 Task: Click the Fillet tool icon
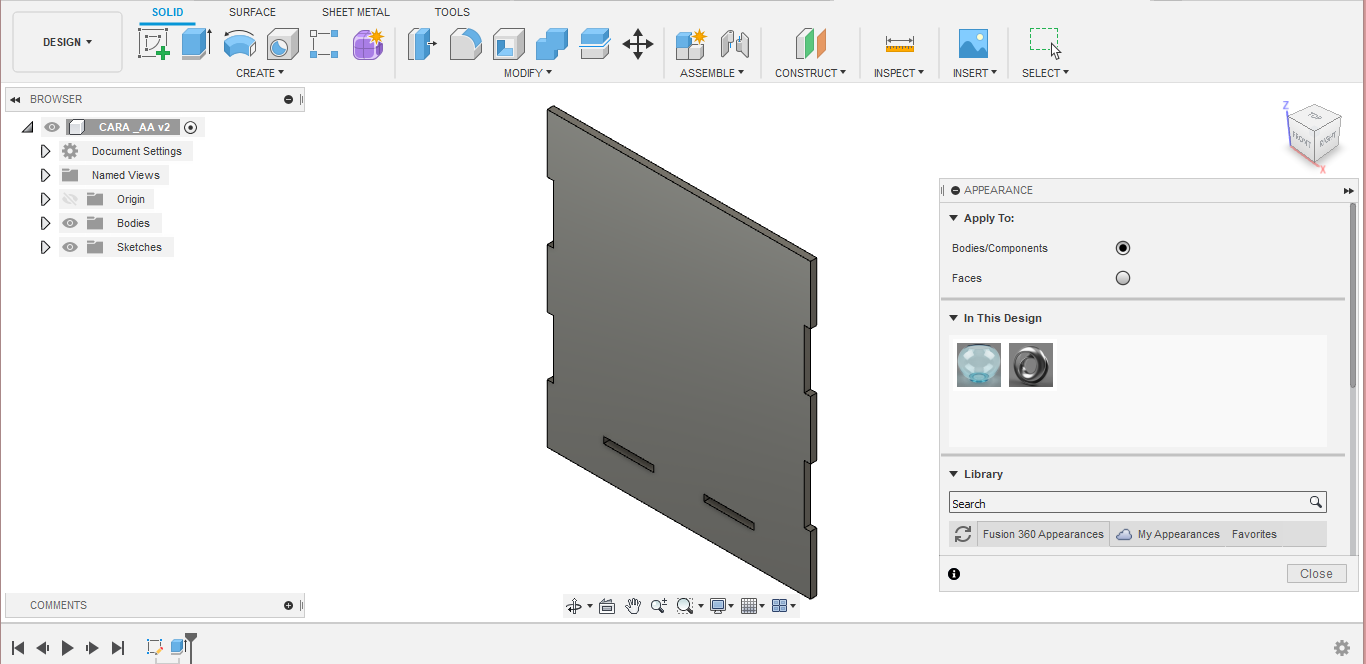[465, 44]
